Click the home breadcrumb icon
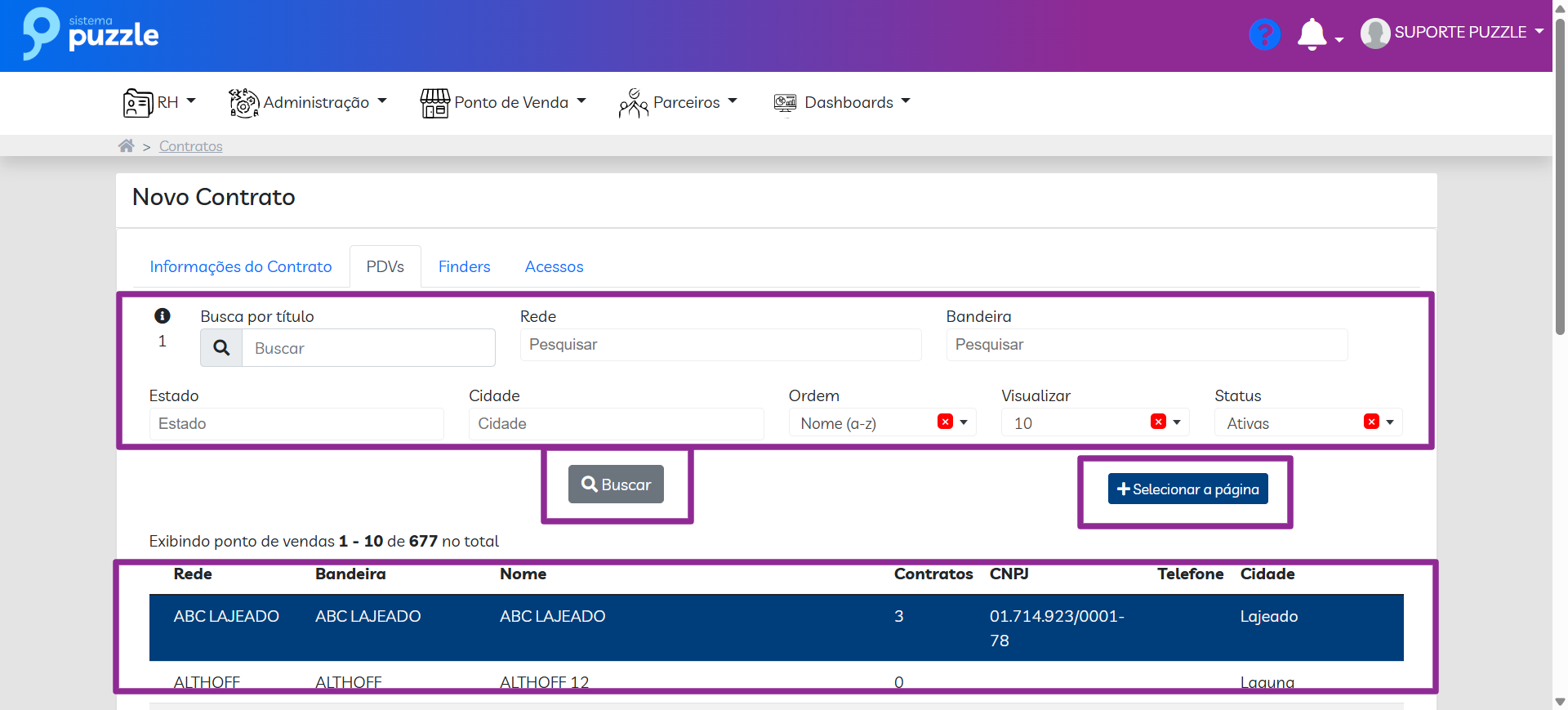 point(126,146)
